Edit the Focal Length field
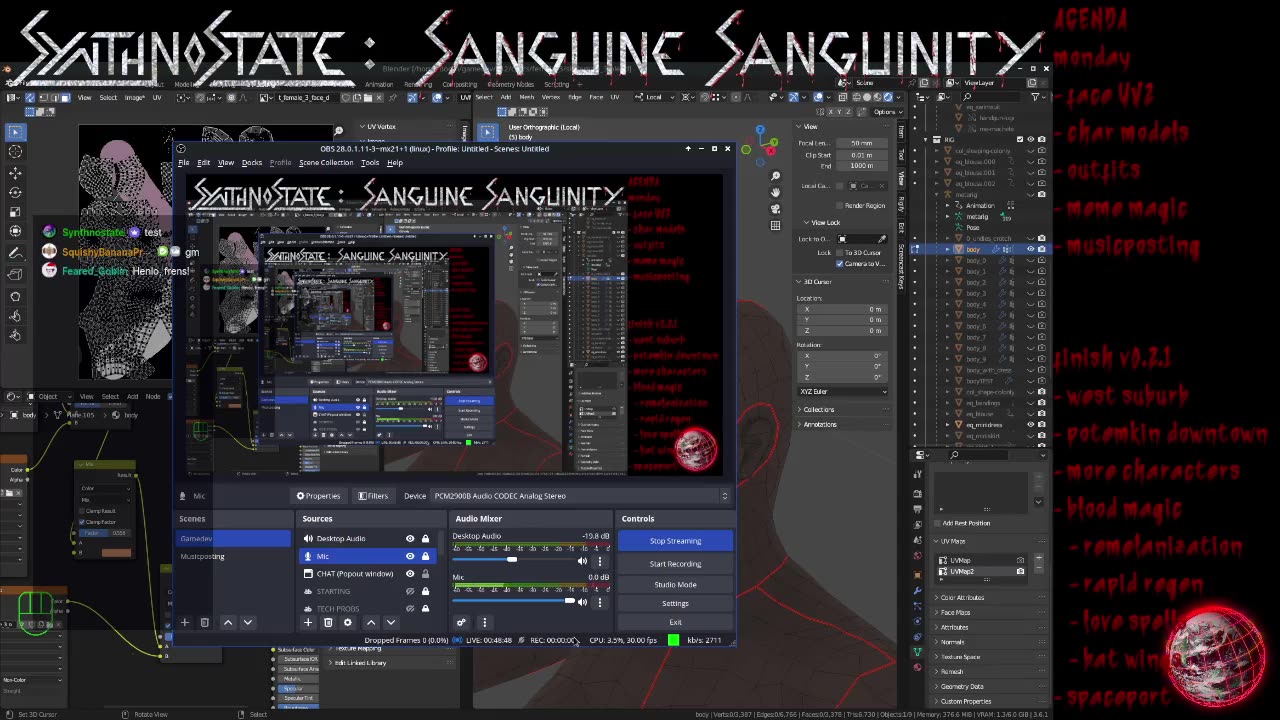This screenshot has height=720, width=1280. click(x=861, y=143)
